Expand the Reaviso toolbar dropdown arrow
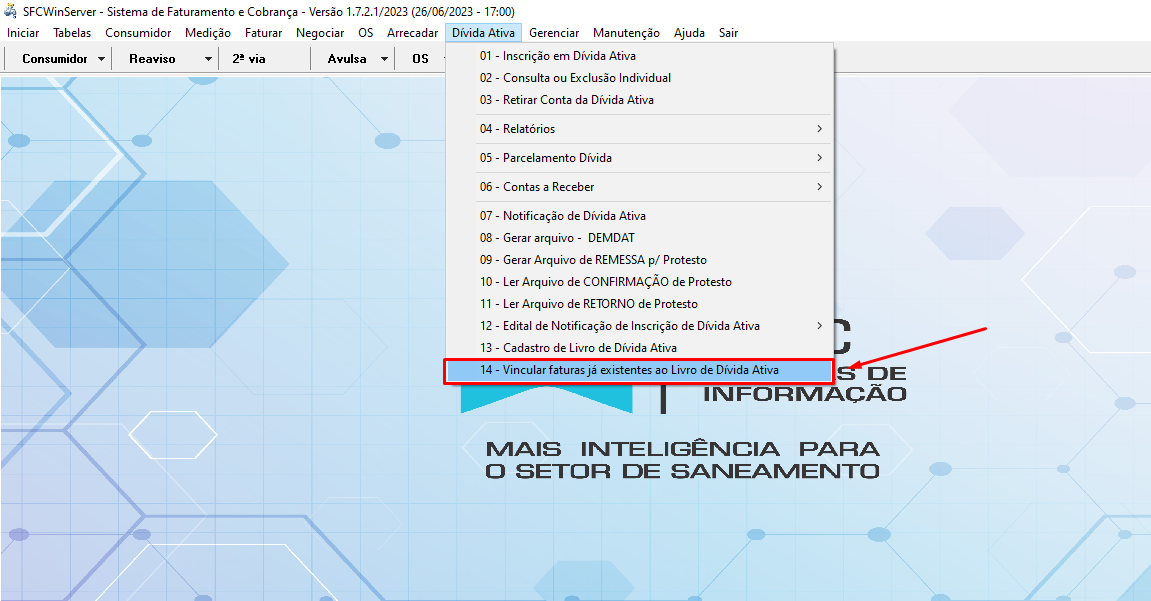 [x=208, y=59]
